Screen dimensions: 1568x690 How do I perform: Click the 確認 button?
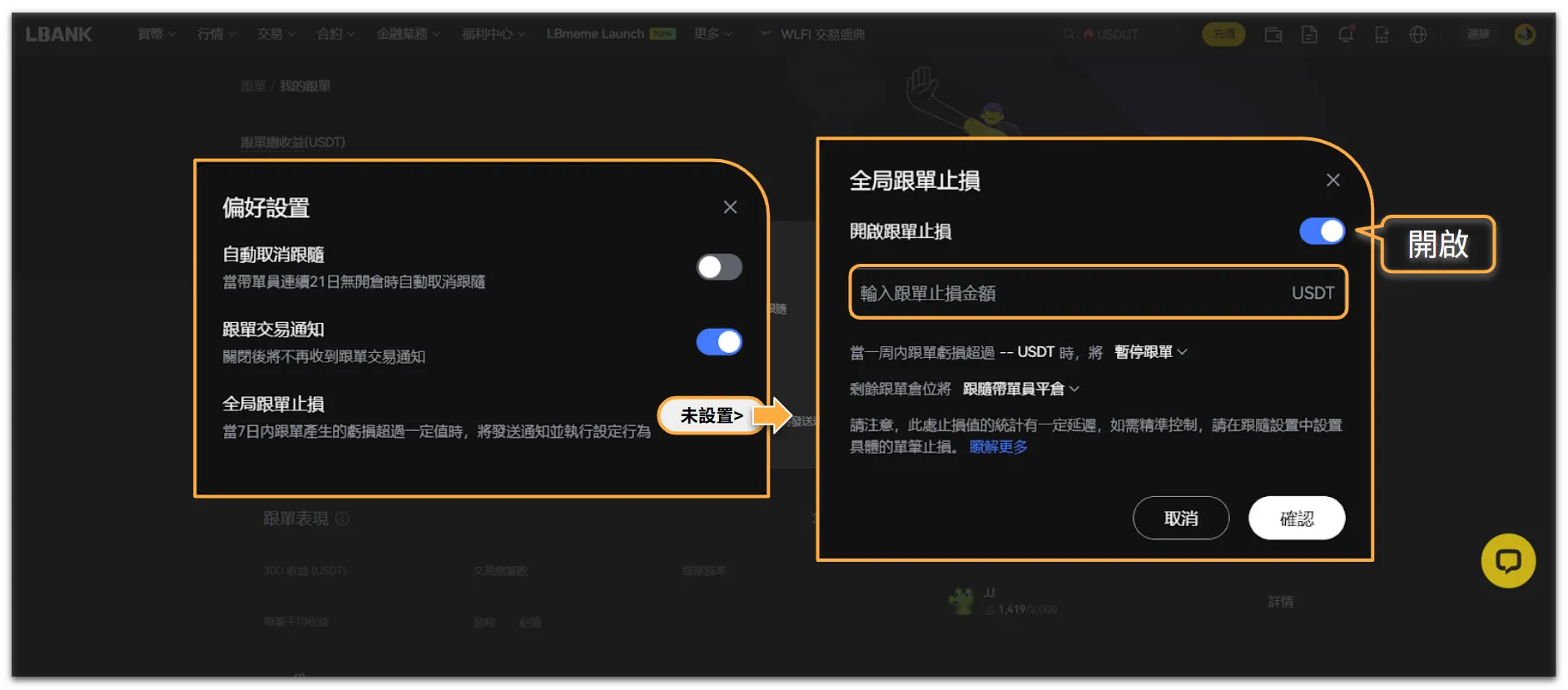(1297, 519)
